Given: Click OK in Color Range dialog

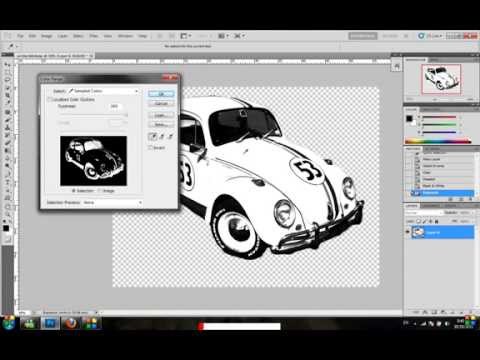Looking at the screenshot, I should [161, 94].
